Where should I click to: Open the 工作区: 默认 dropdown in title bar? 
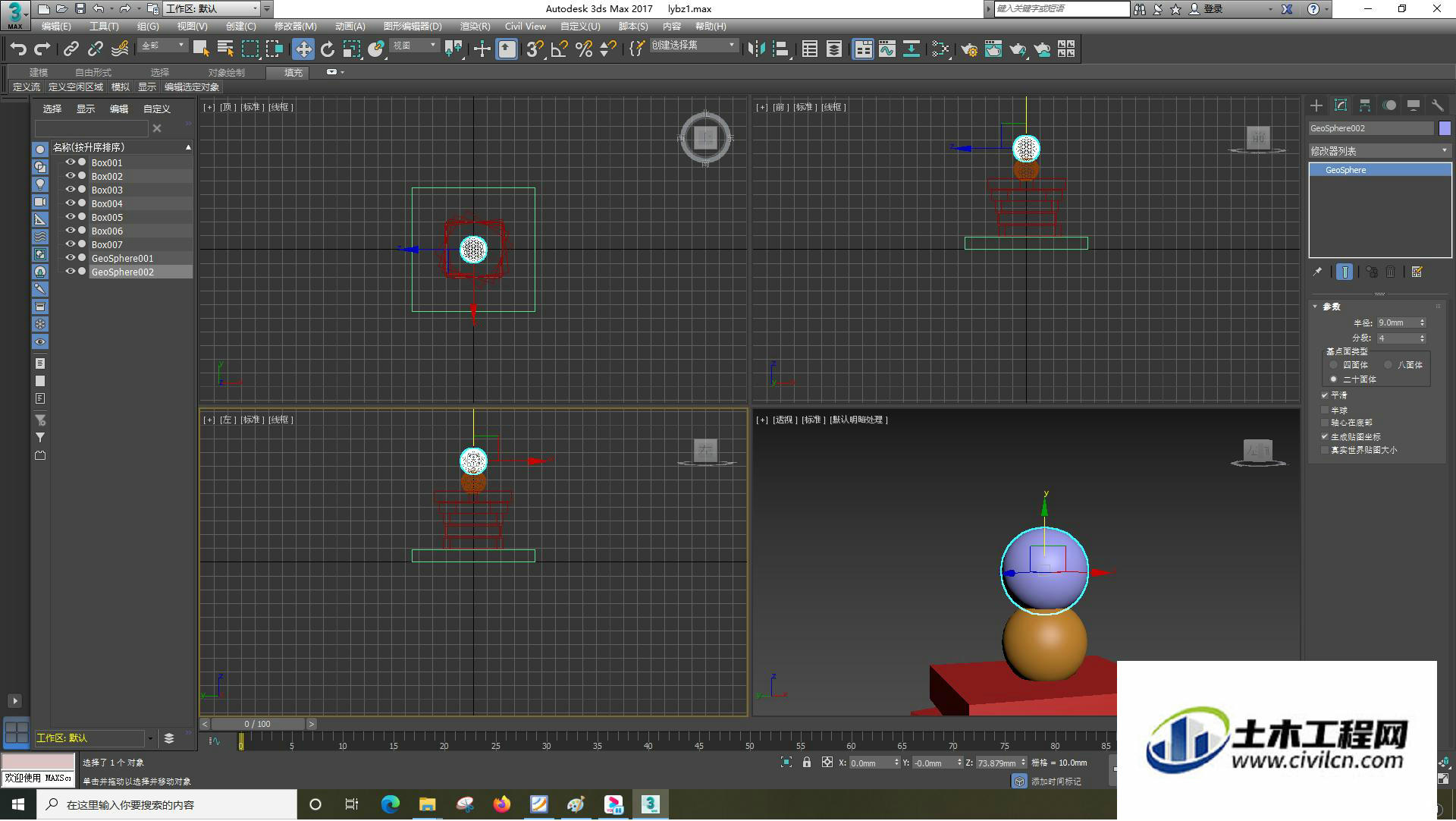pyautogui.click(x=212, y=9)
